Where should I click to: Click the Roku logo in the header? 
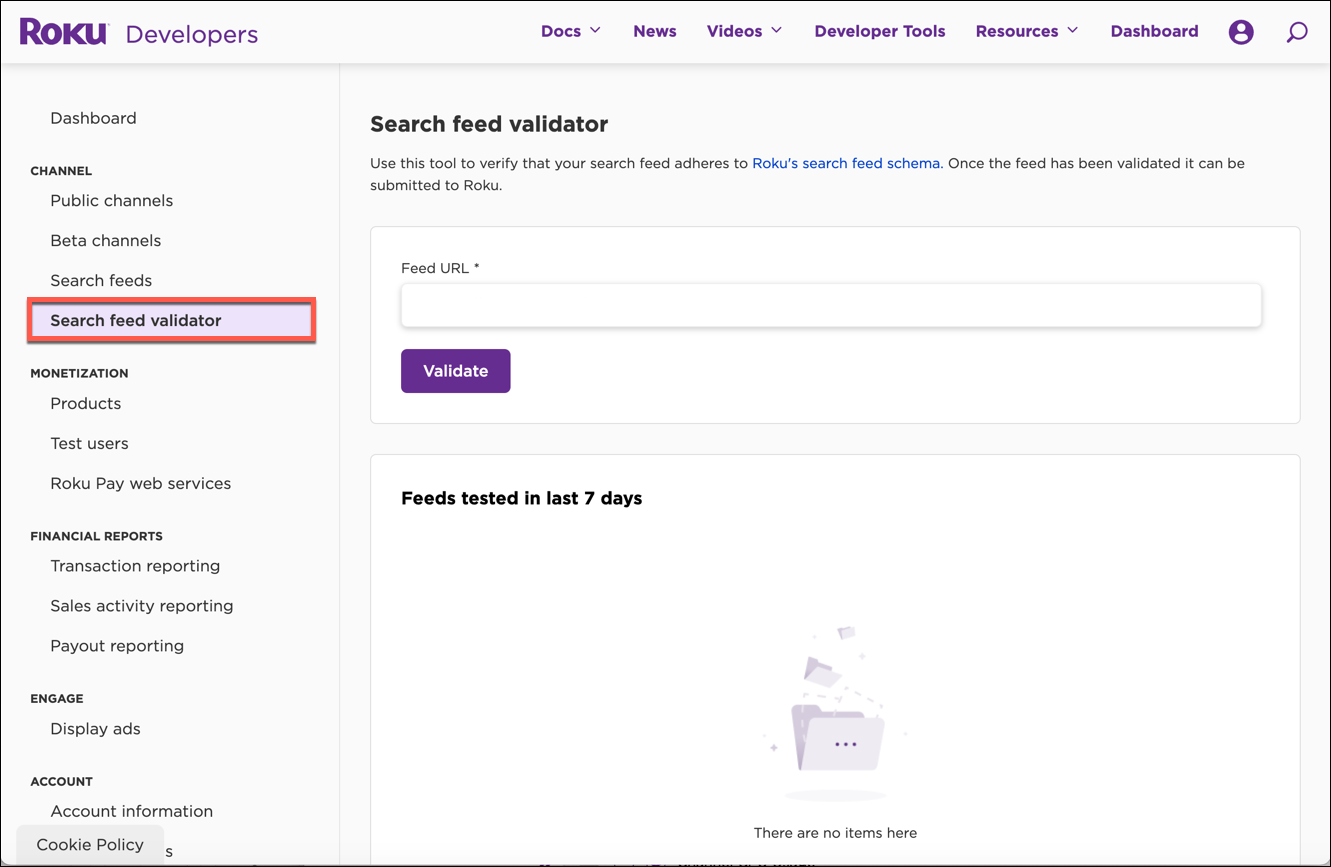click(63, 31)
